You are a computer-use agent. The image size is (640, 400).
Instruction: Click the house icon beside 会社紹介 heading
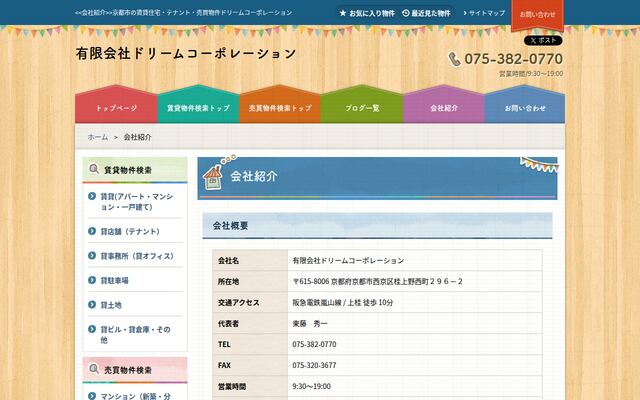coord(213,177)
